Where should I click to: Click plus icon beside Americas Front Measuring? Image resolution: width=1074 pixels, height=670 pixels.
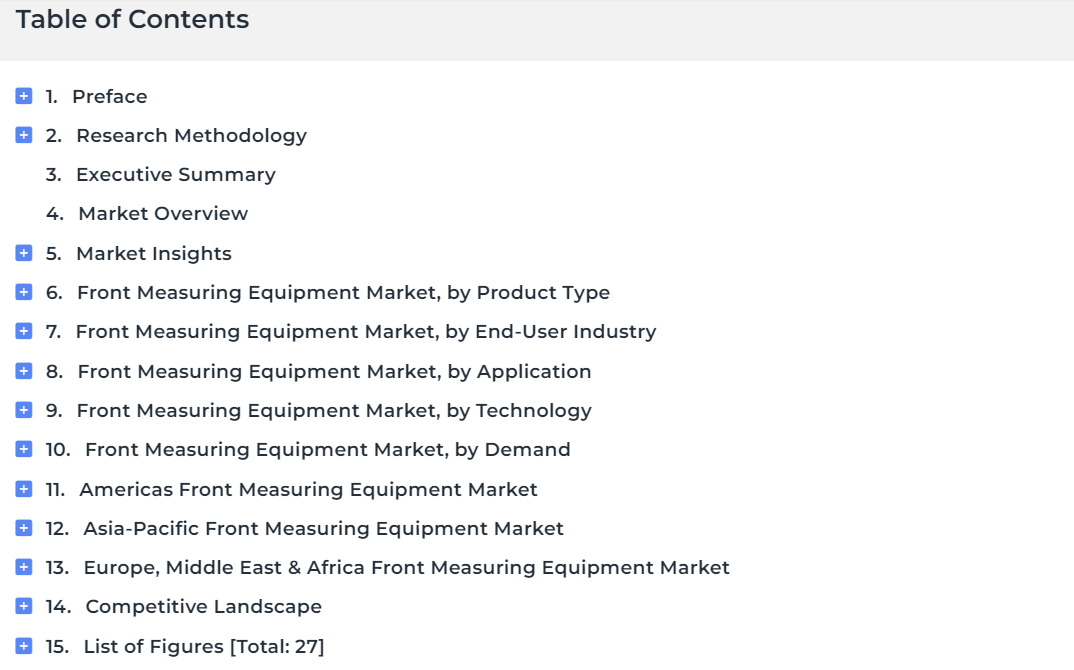[23, 488]
